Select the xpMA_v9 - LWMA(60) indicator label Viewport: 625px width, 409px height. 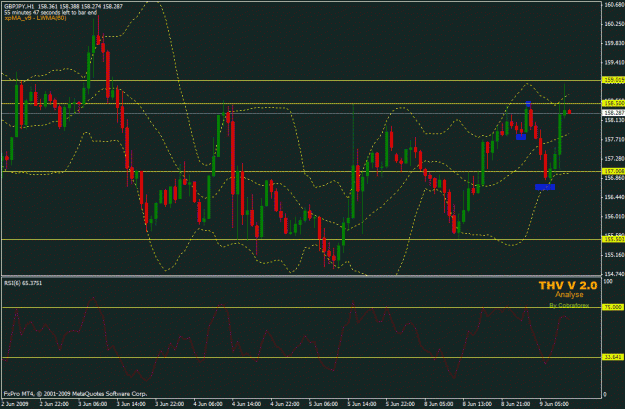35,18
